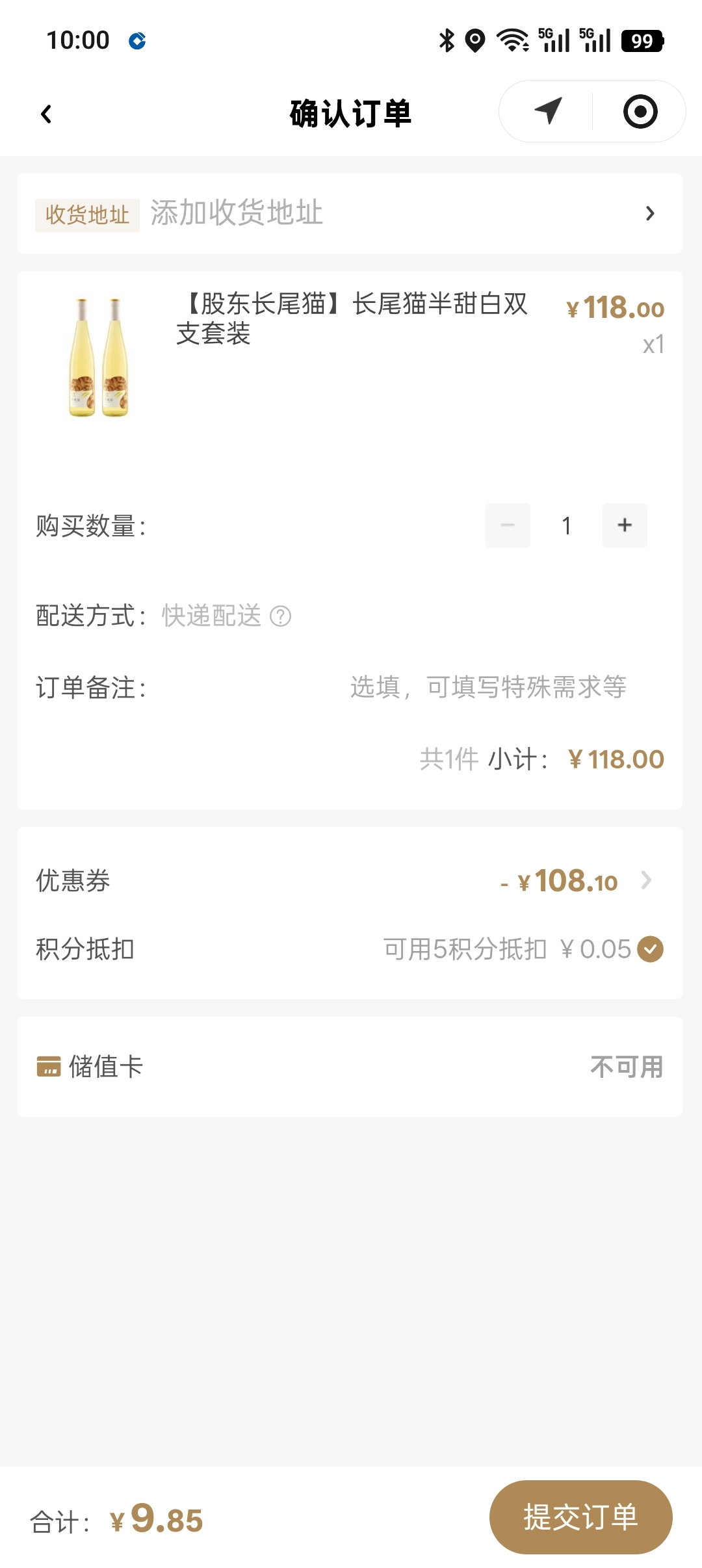Decrease purchase quantity with minus button
Image resolution: width=702 pixels, height=1568 pixels.
tap(508, 525)
